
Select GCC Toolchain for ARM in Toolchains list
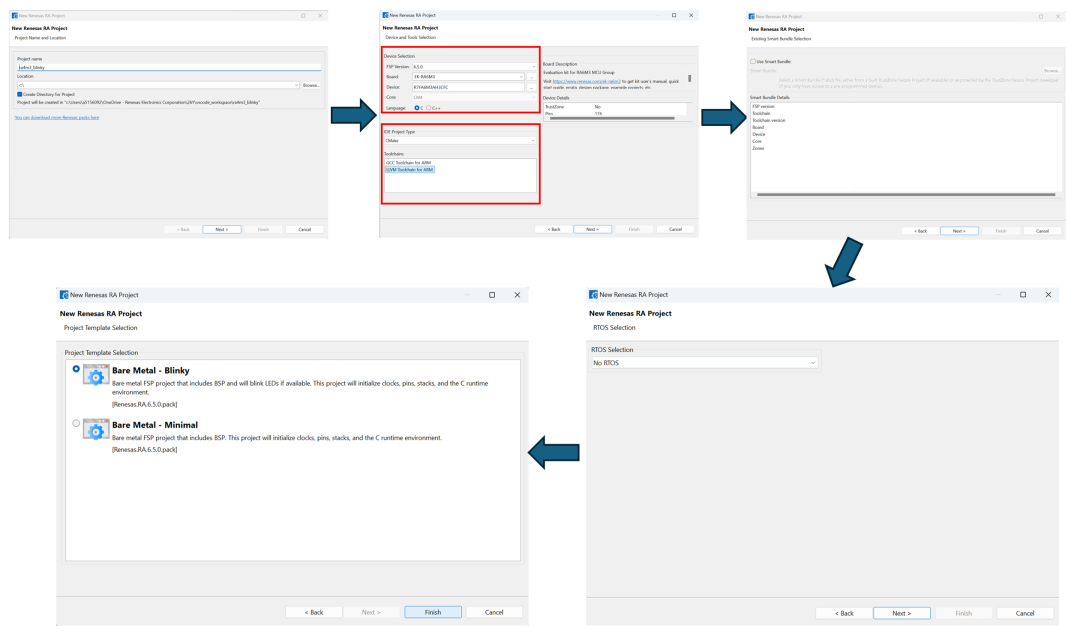point(408,162)
